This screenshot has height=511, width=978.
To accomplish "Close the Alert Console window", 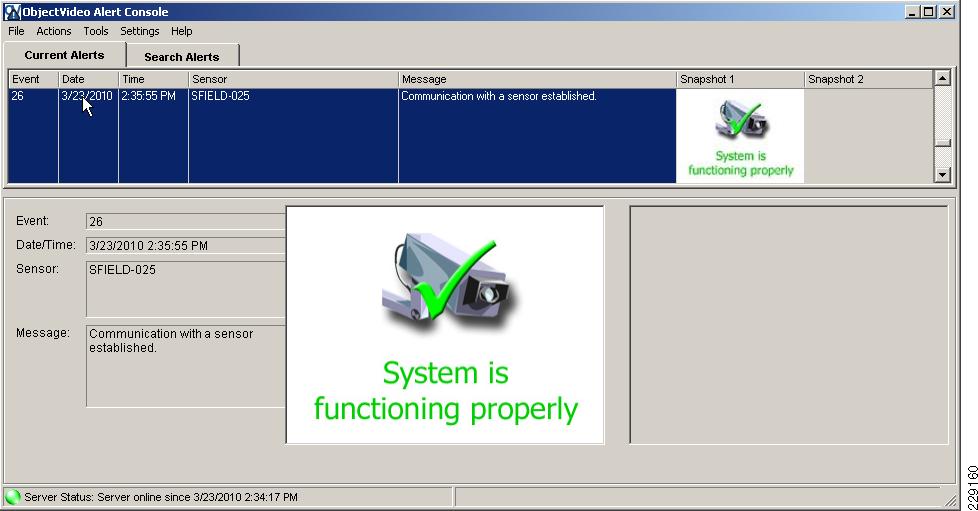I will (x=947, y=12).
